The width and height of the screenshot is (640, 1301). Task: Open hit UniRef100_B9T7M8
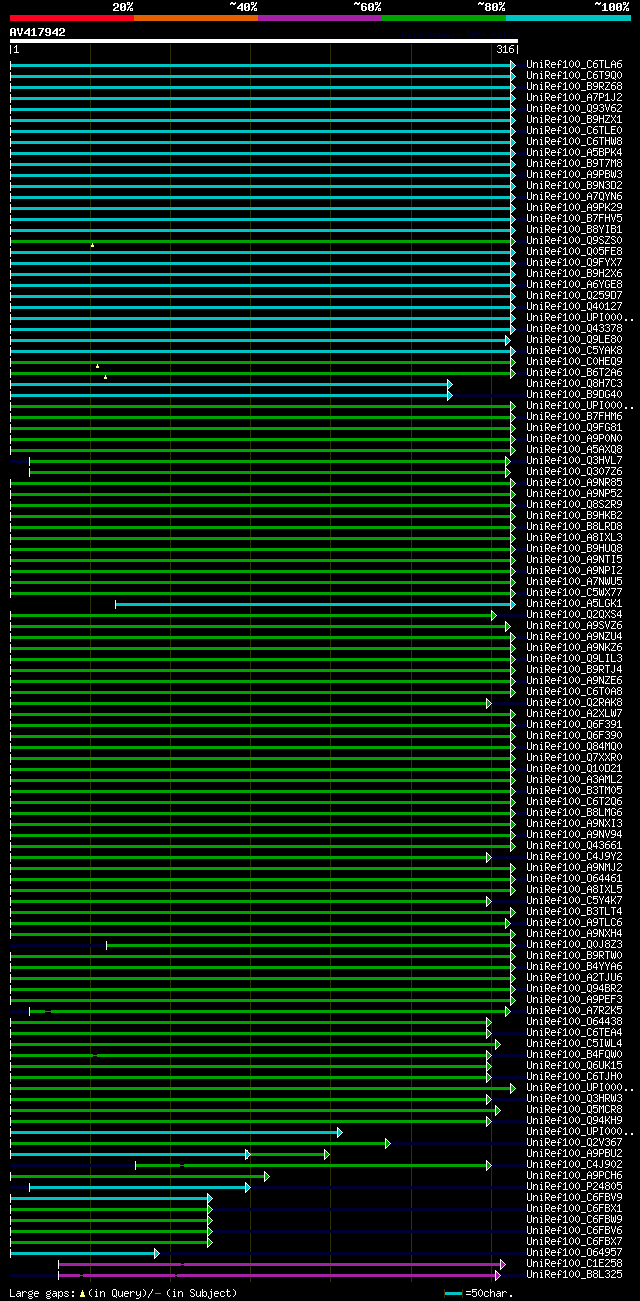coord(574,163)
